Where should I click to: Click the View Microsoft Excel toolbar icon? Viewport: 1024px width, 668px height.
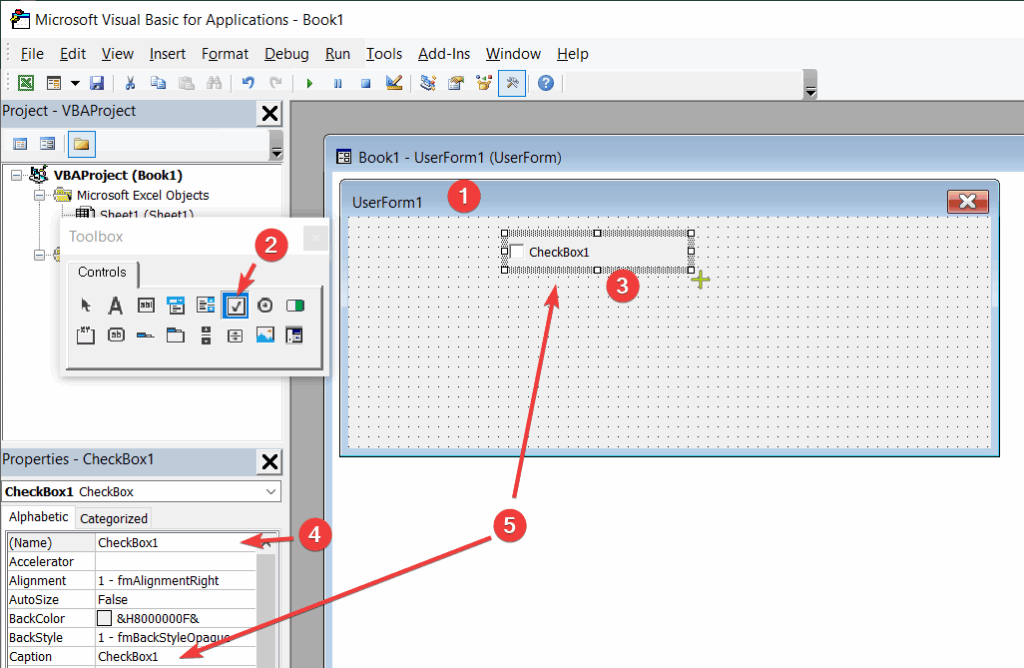pyautogui.click(x=25, y=83)
